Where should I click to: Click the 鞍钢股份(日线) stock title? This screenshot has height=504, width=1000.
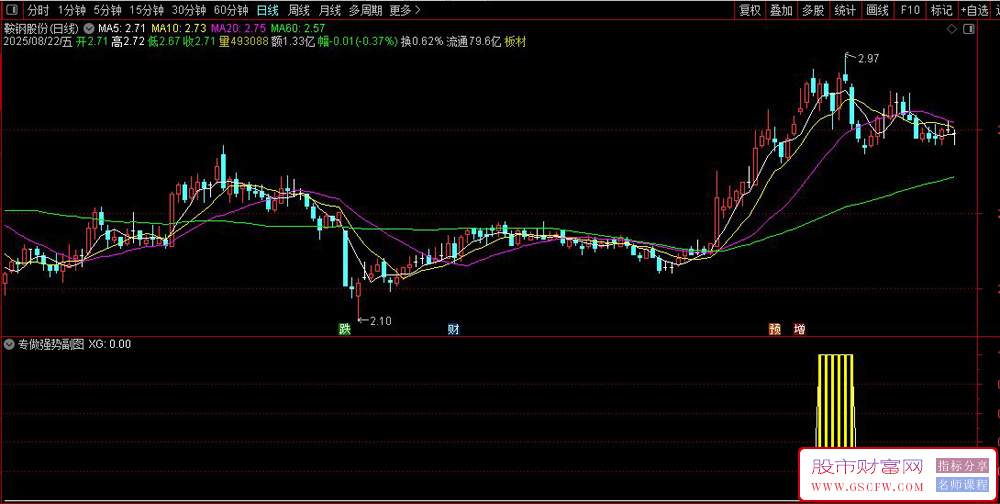(x=41, y=29)
